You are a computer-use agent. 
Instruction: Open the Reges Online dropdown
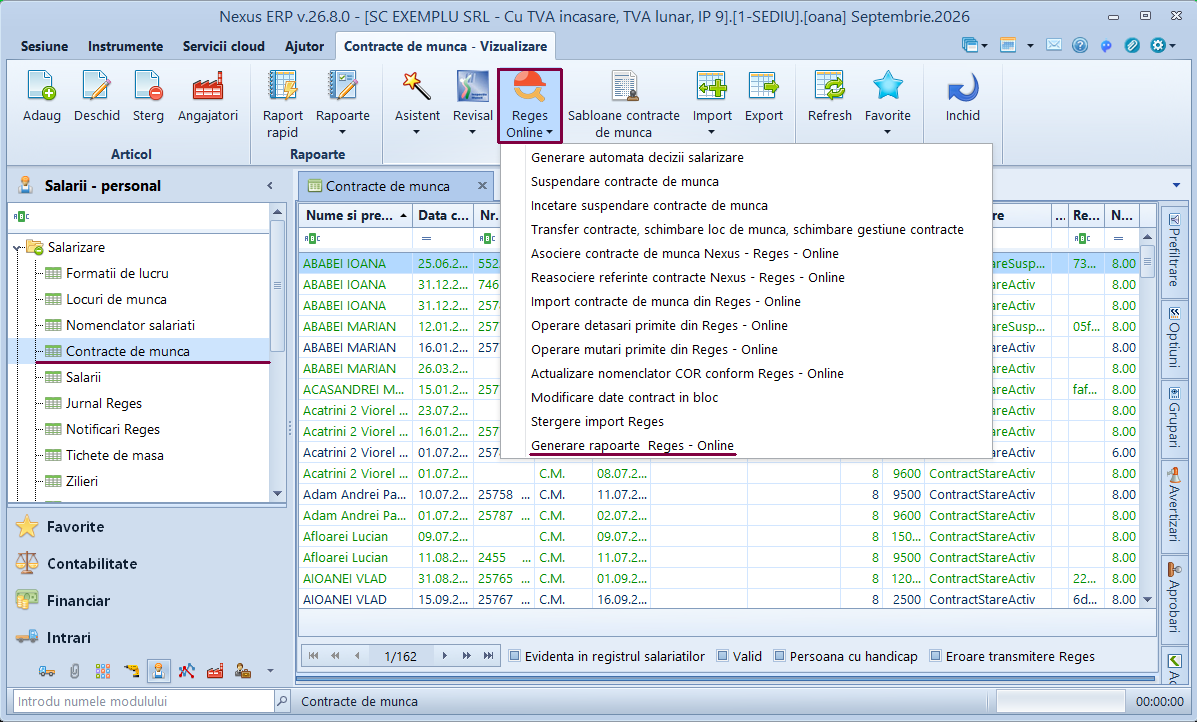click(x=530, y=105)
